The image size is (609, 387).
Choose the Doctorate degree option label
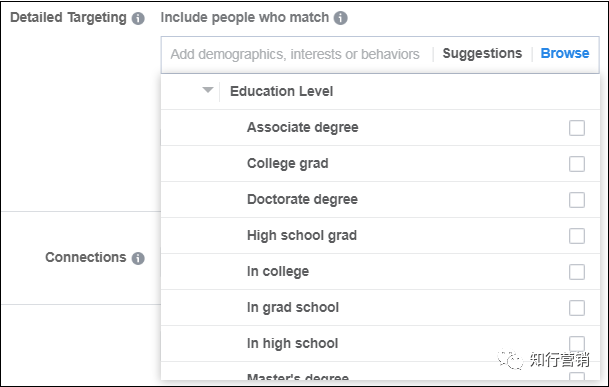302,199
